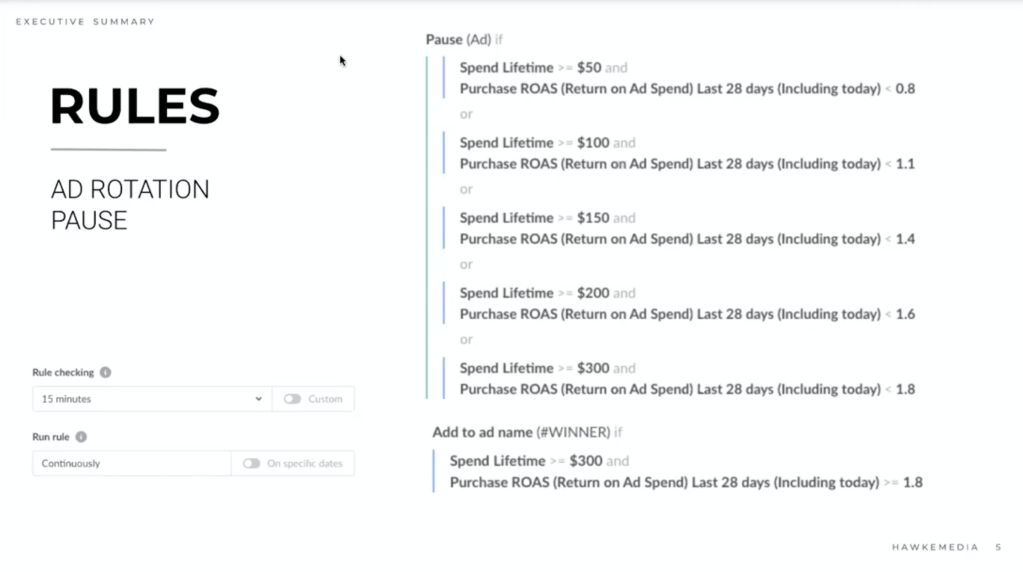Select the Purchase ROAS < 0.8 condition
Viewport: 1023px width, 572px height.
(x=687, y=89)
